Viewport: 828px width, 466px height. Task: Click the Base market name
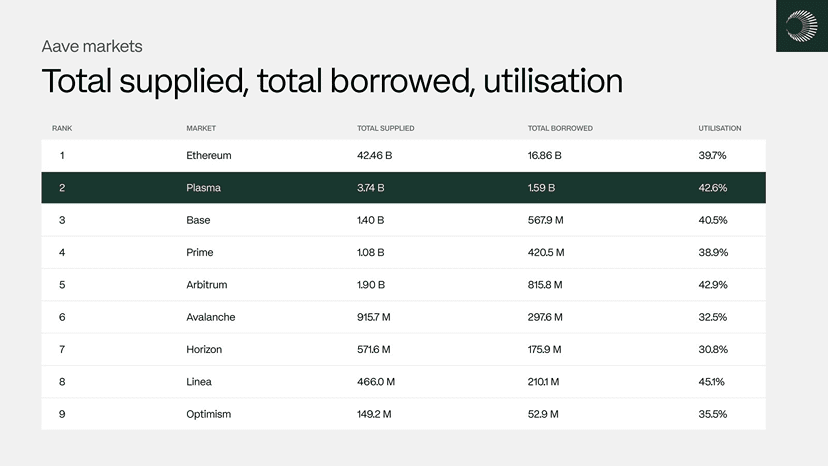(x=198, y=220)
